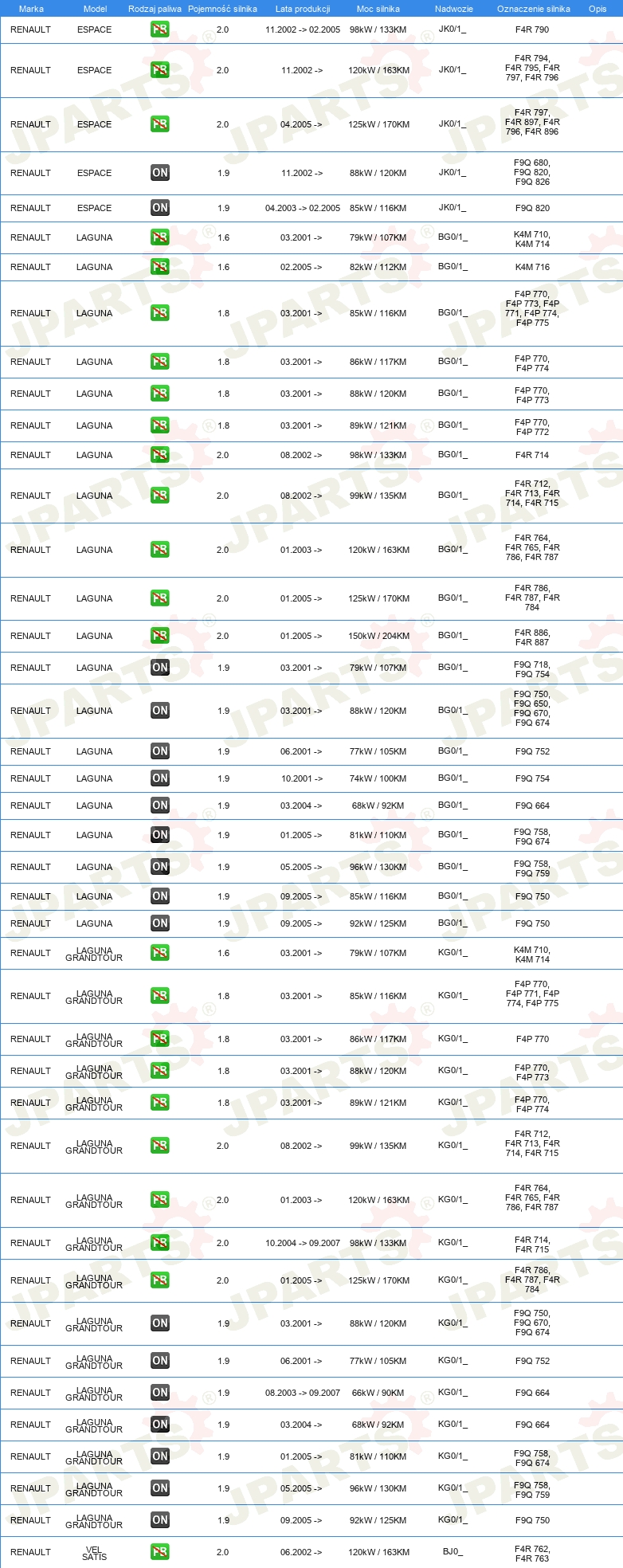Click VEL SATIS model name
This screenshot has height=1568, width=623.
pyautogui.click(x=94, y=1552)
